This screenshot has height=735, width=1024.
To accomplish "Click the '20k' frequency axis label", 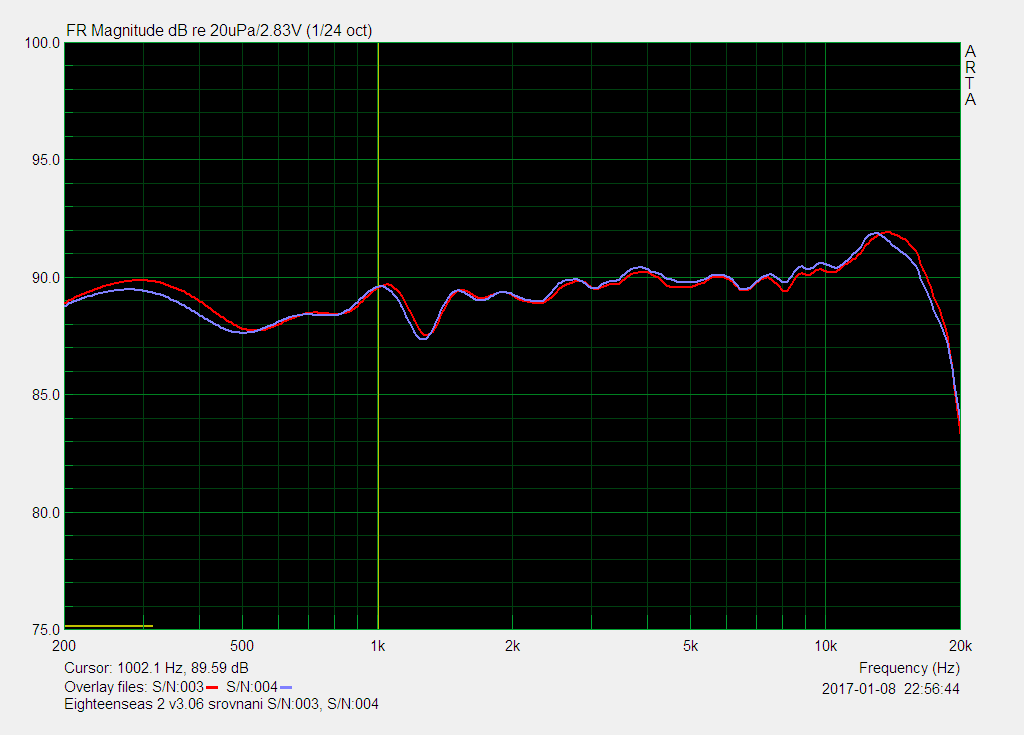I will (961, 646).
